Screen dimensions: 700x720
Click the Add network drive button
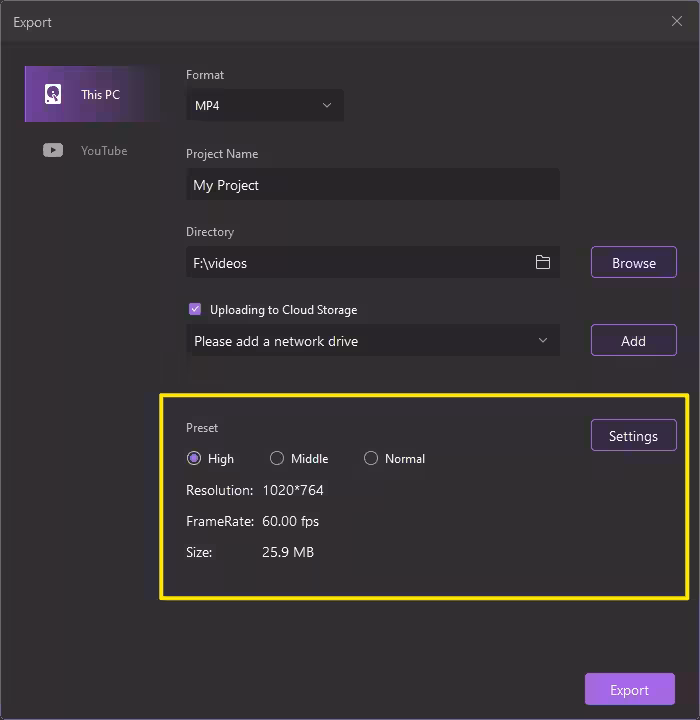[633, 341]
